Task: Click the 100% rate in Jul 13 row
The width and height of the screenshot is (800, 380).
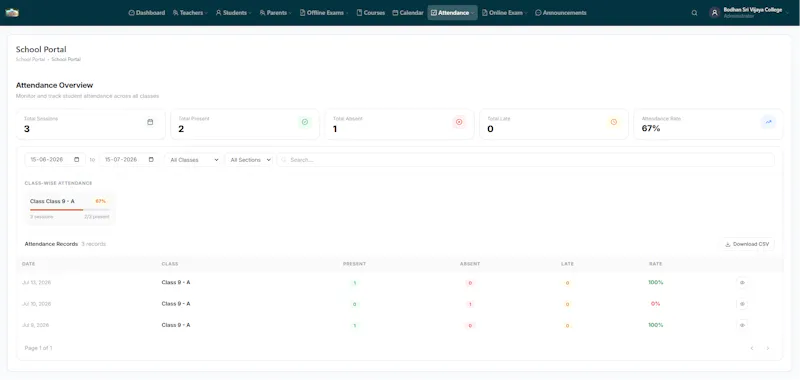Action: pyautogui.click(x=656, y=283)
